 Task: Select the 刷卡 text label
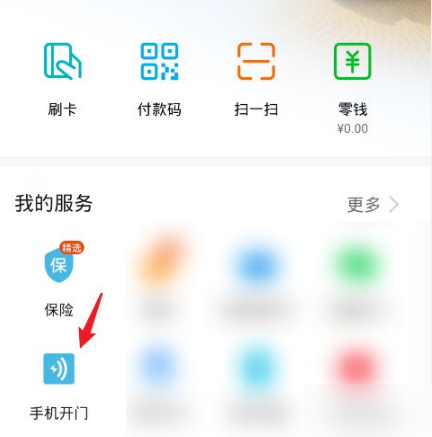[62, 109]
